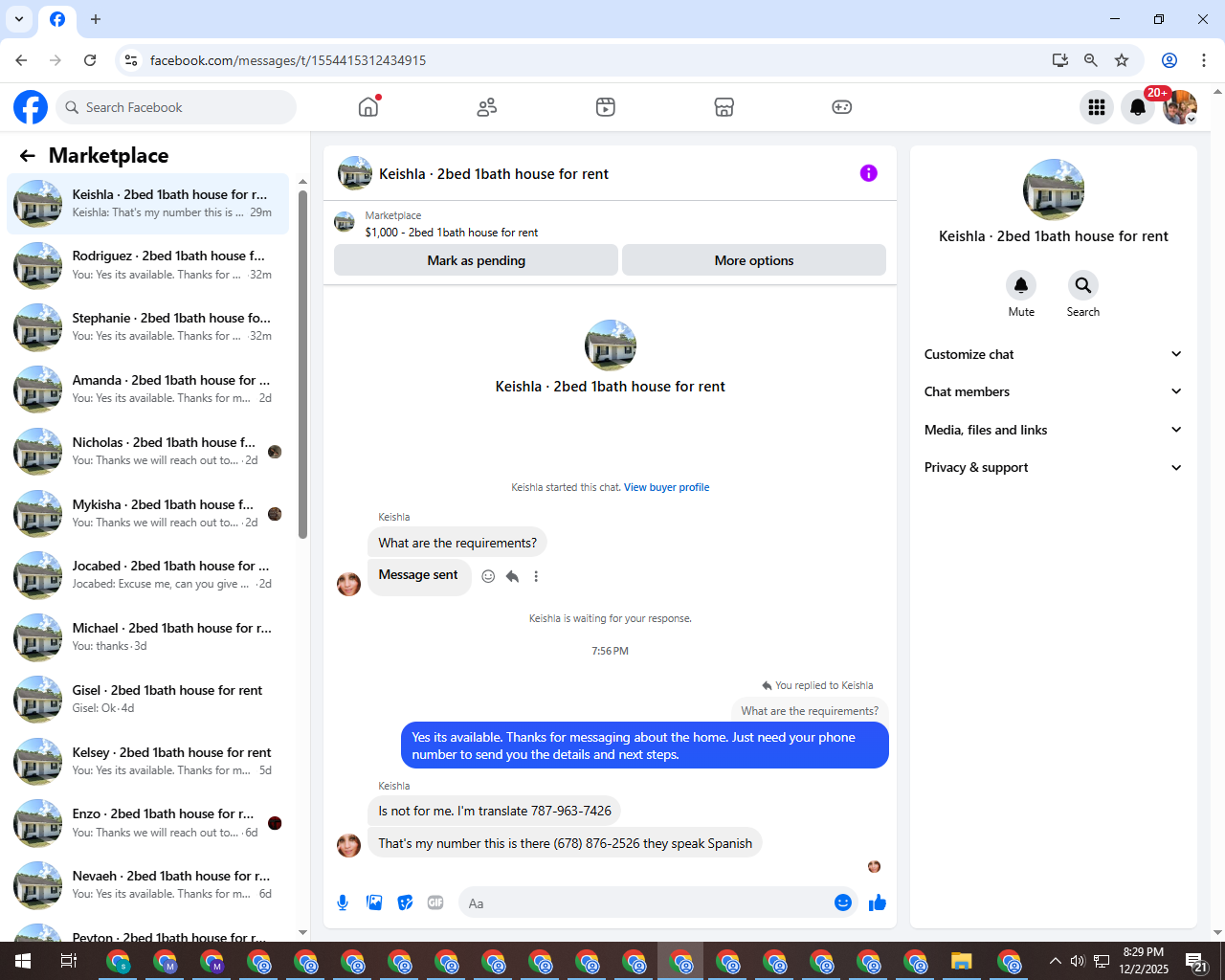Expand Chat members section
The width and height of the screenshot is (1225, 980).
(1053, 391)
